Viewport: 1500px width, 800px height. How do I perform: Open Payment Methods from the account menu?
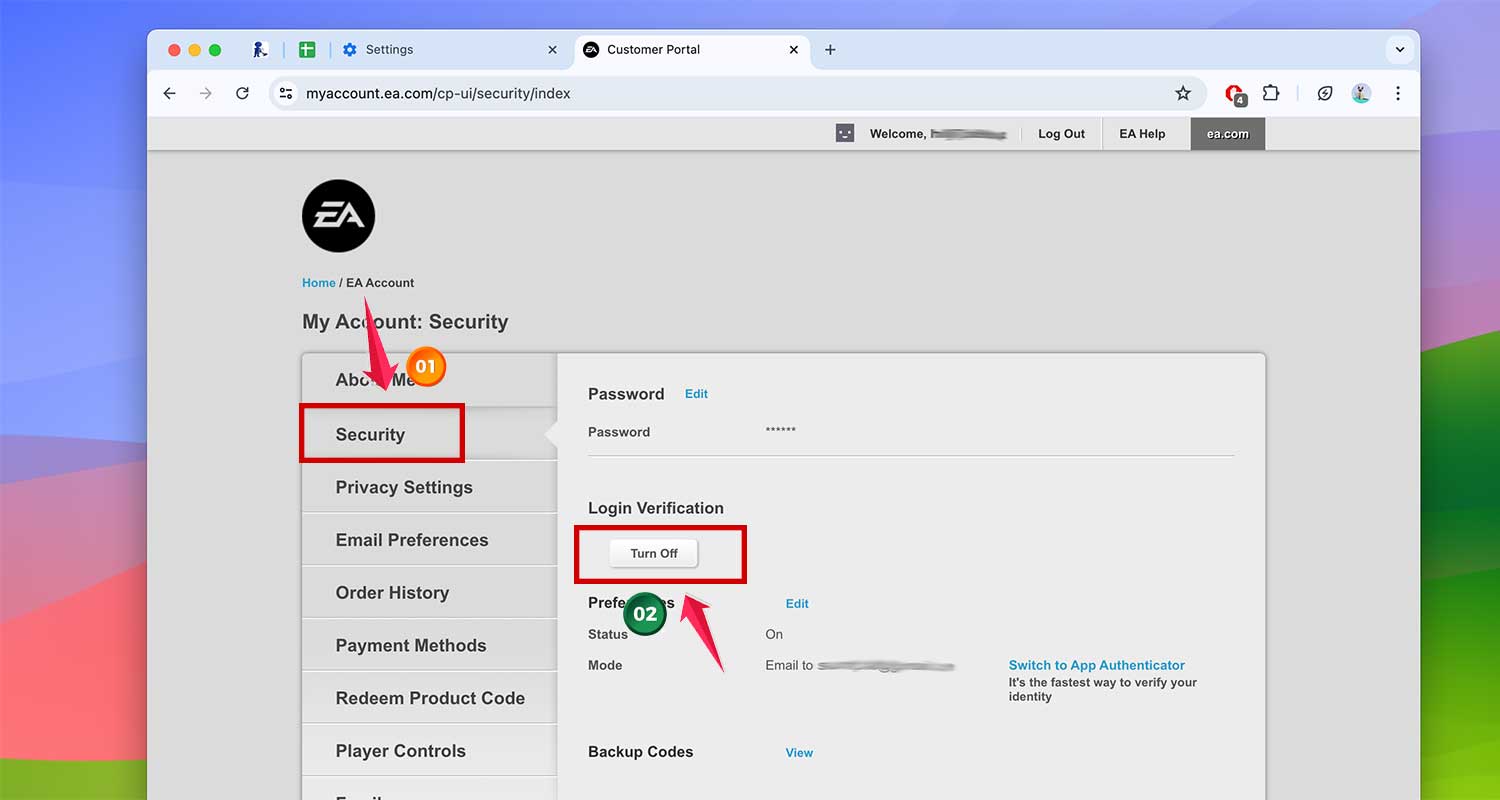410,645
